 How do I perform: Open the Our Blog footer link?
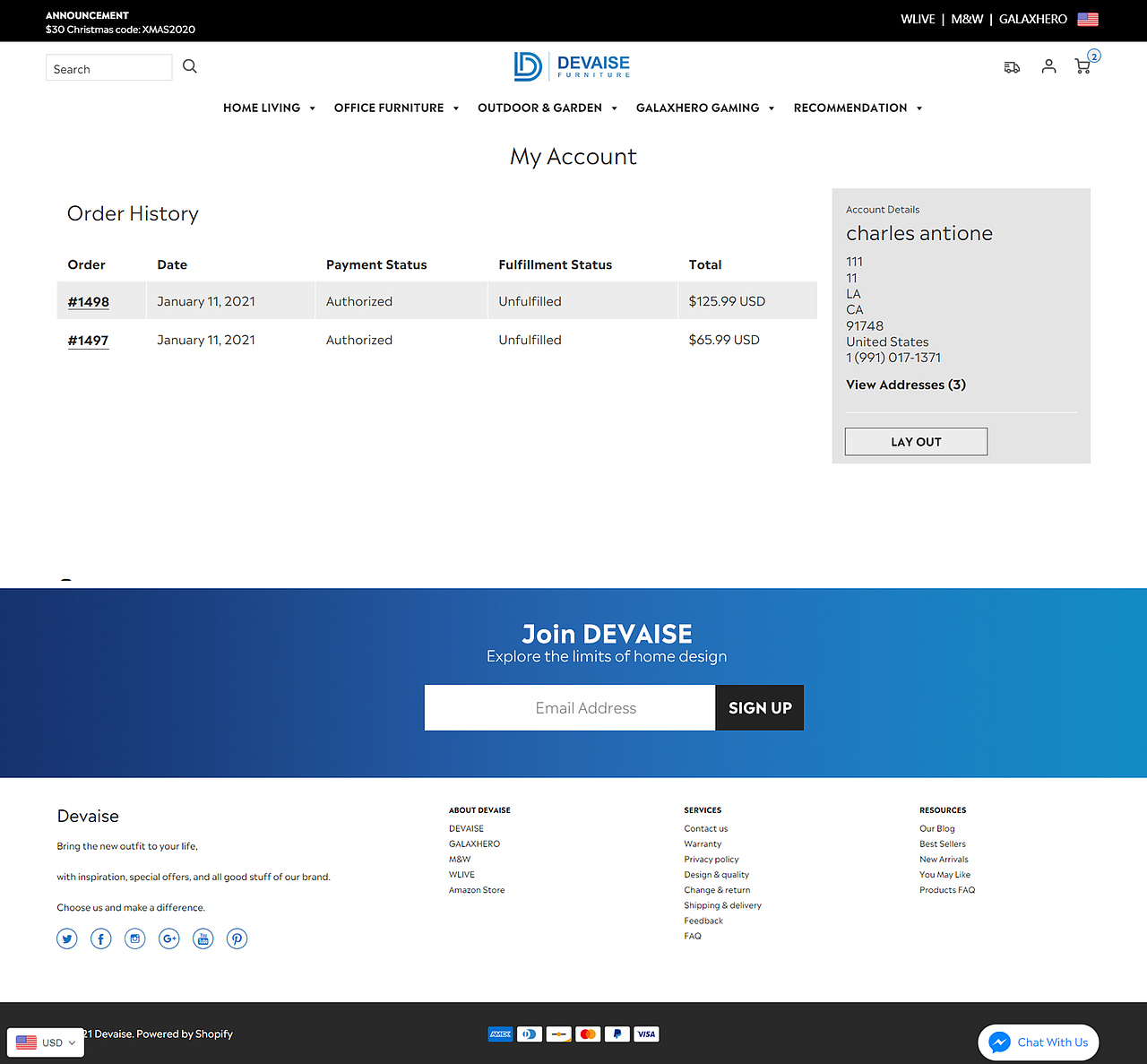[x=937, y=829]
